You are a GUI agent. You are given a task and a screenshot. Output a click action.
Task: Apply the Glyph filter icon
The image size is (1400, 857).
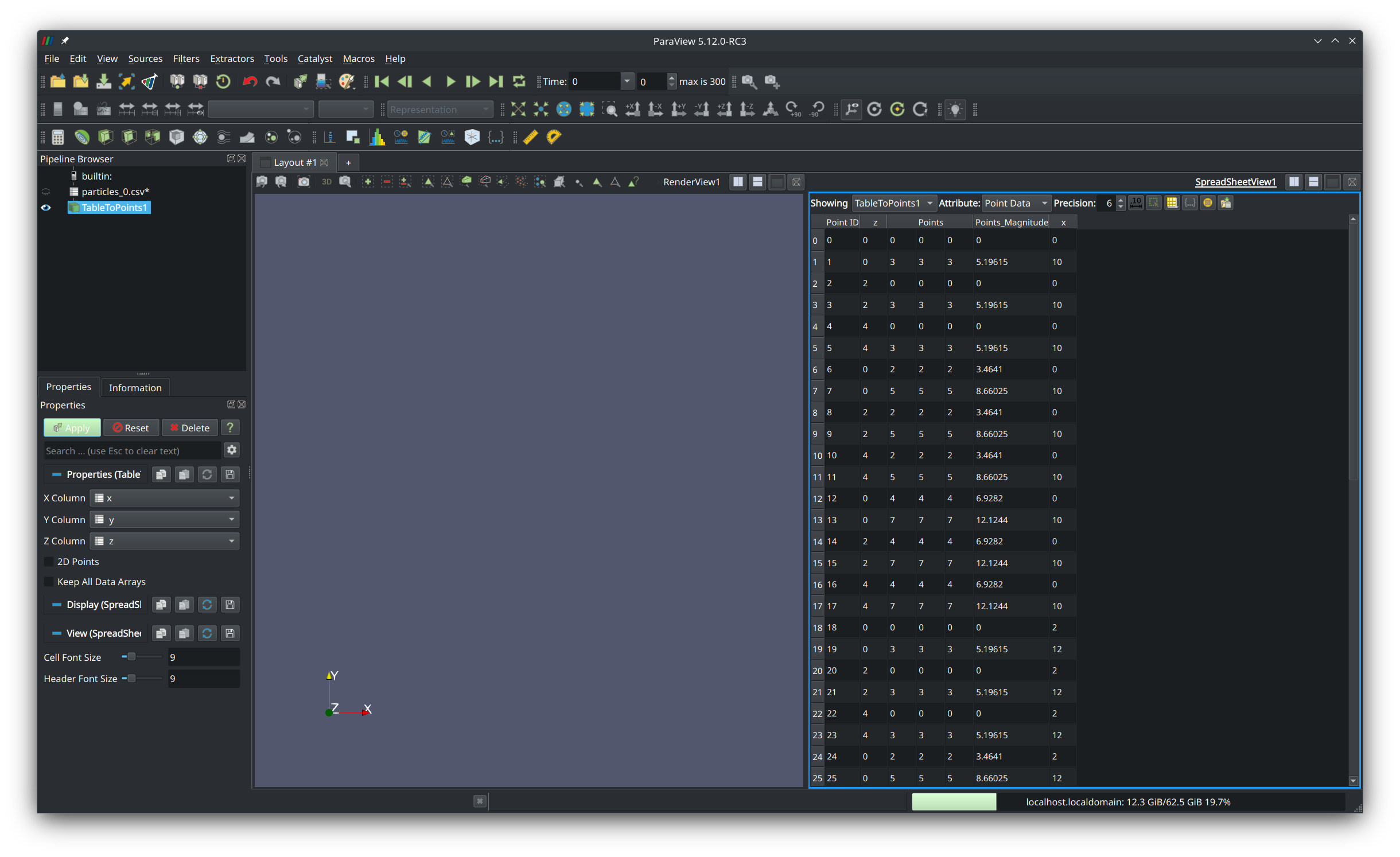pyautogui.click(x=200, y=137)
